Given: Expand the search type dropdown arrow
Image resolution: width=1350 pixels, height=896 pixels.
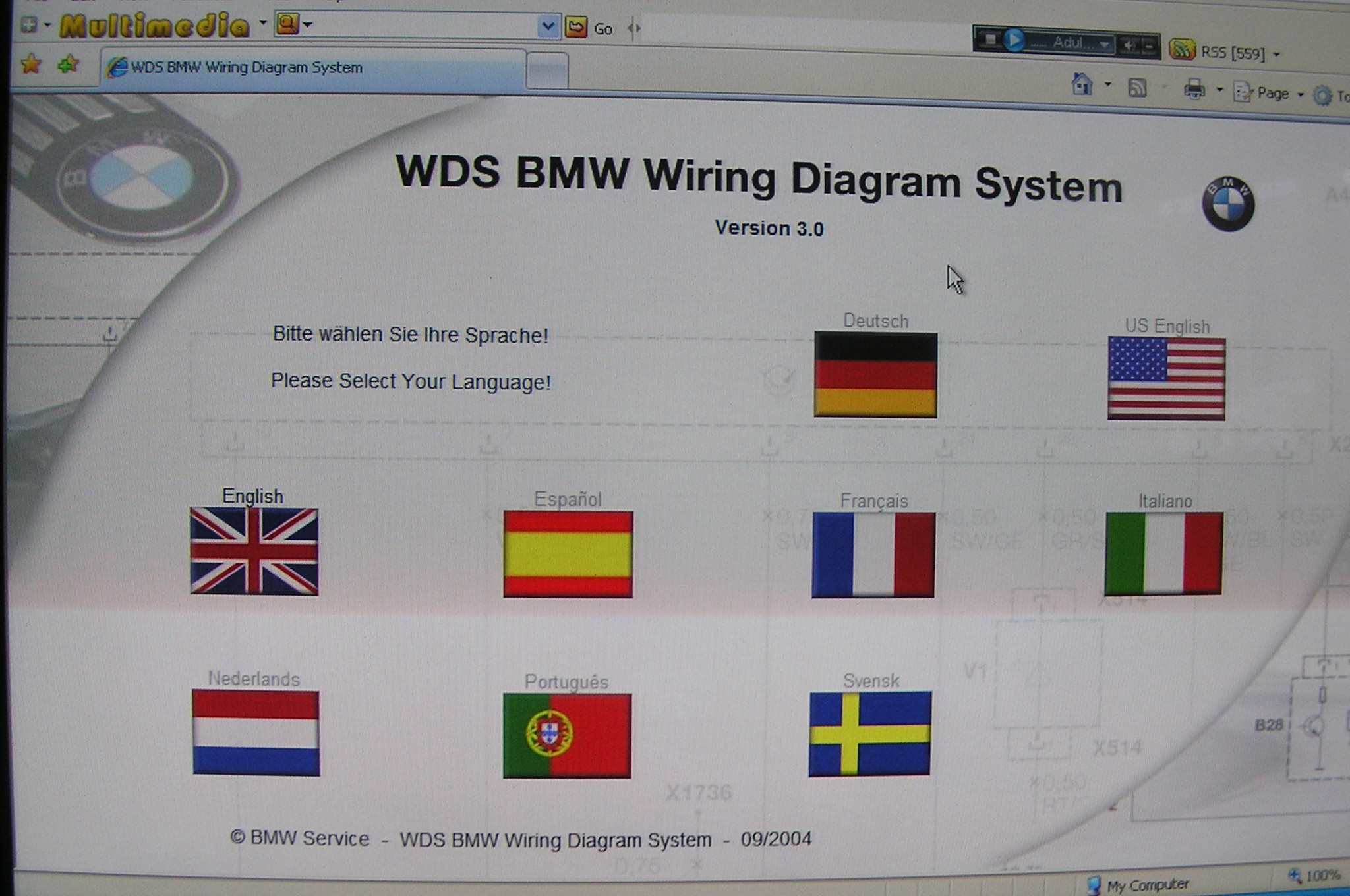Looking at the screenshot, I should (x=307, y=25).
